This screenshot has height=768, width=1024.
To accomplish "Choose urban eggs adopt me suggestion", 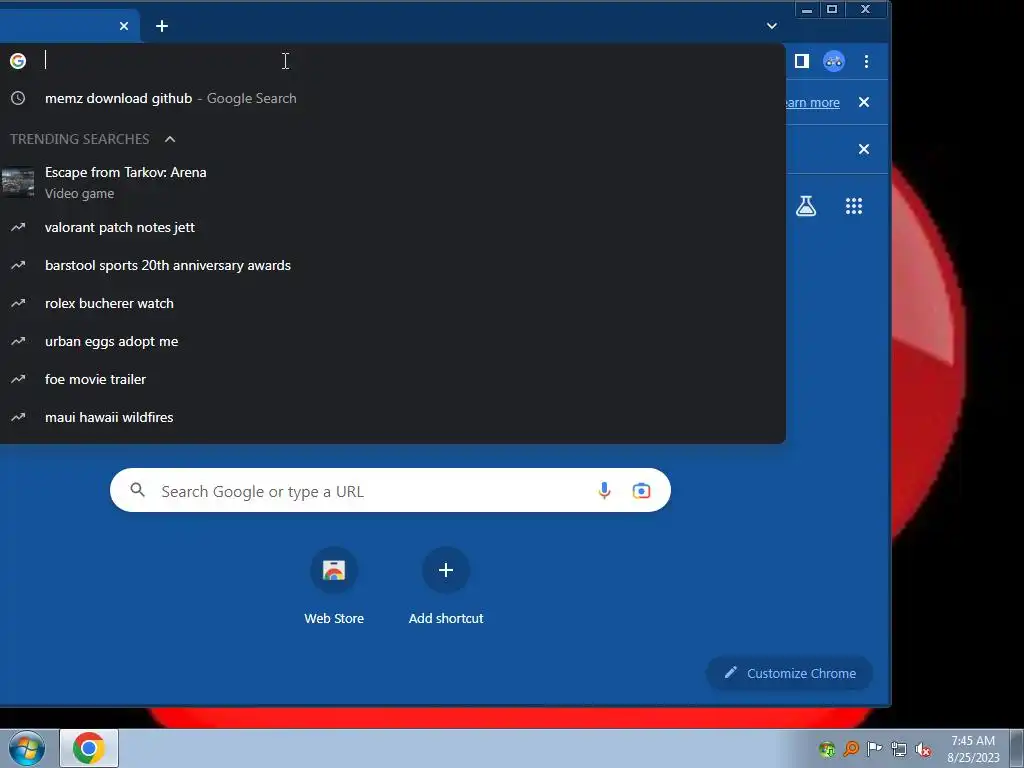I will click(x=392, y=341).
